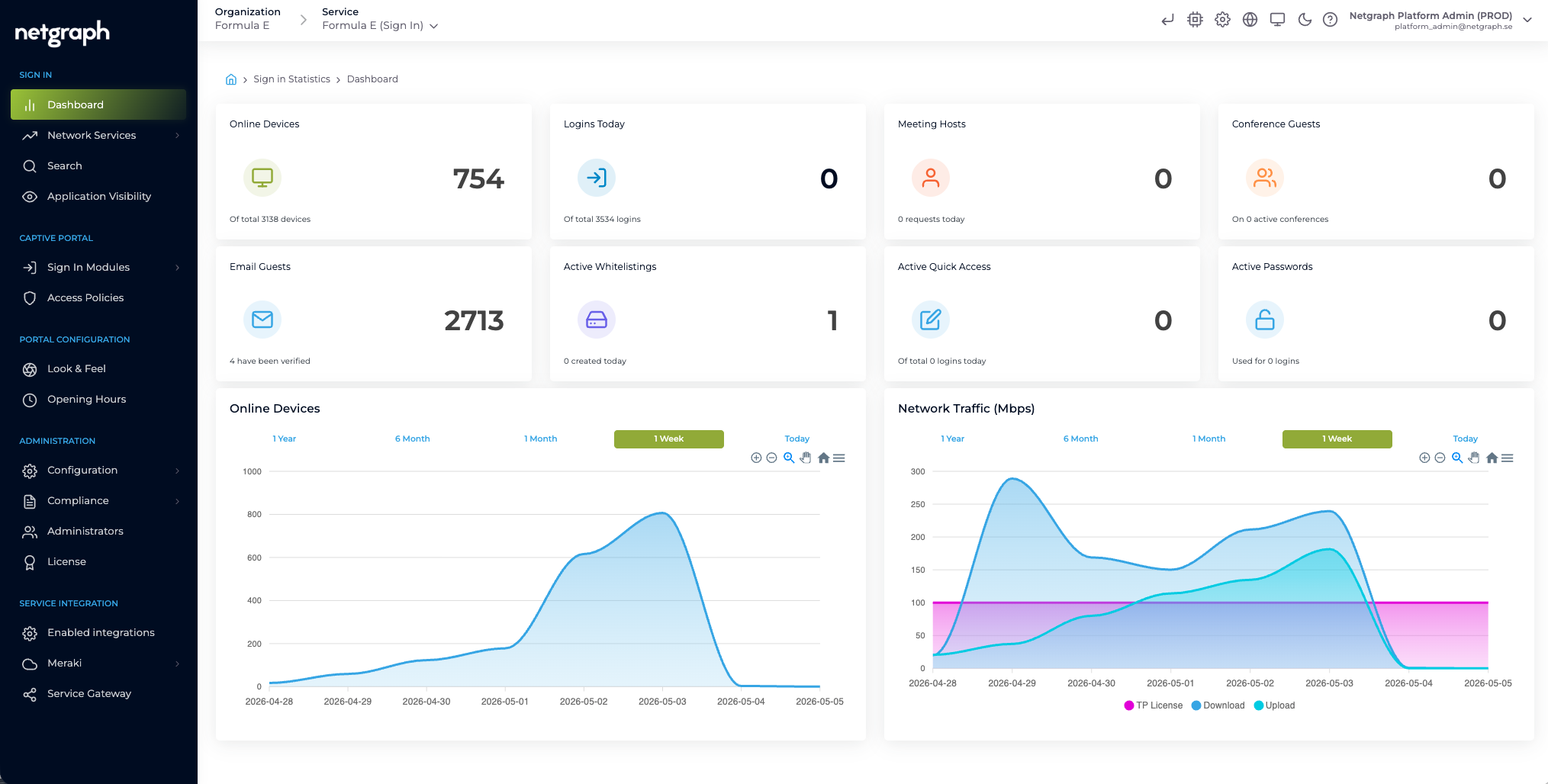Expand the Compliance chevron
This screenshot has height=784, width=1548.
coord(178,501)
